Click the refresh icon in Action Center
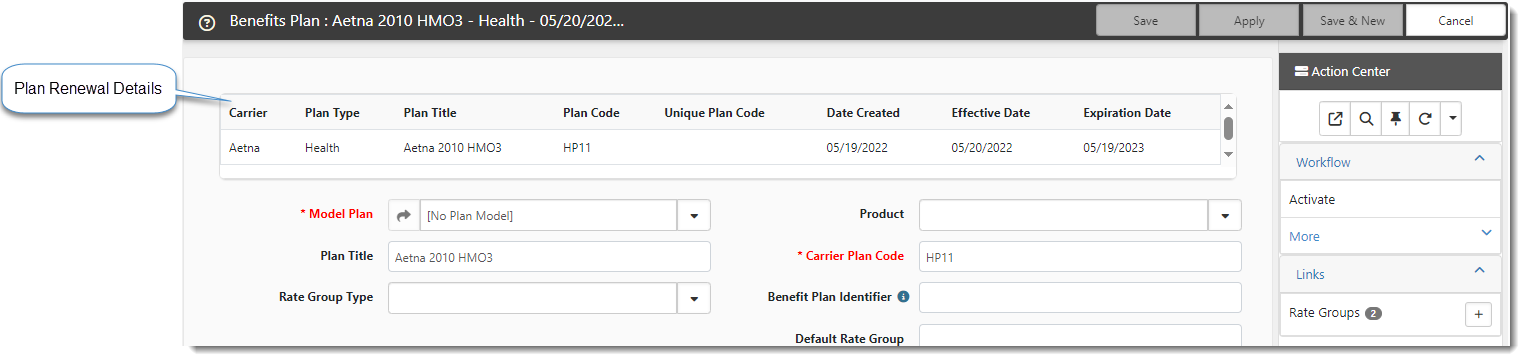Screen dimensions: 1525x361 click(x=1425, y=119)
